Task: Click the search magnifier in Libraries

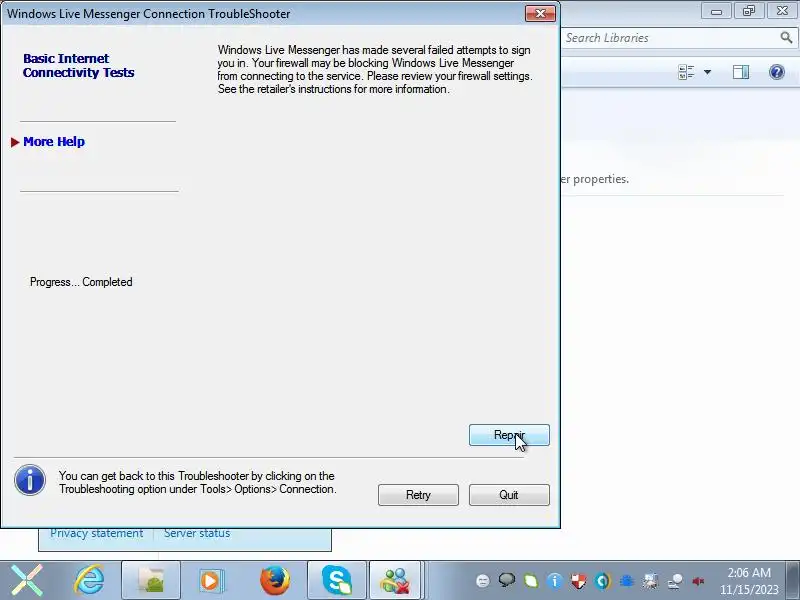Action: [786, 37]
